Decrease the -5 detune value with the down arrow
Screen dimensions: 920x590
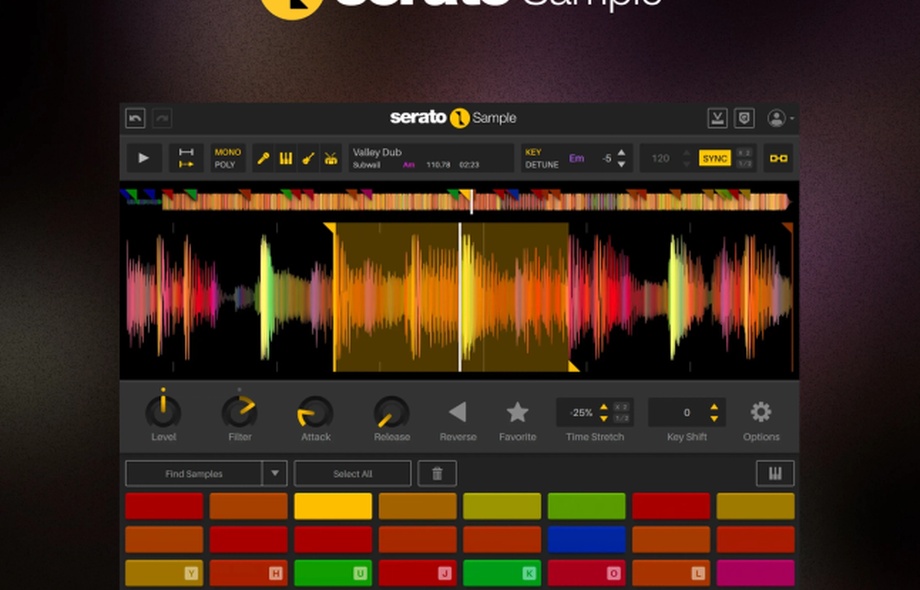621,164
